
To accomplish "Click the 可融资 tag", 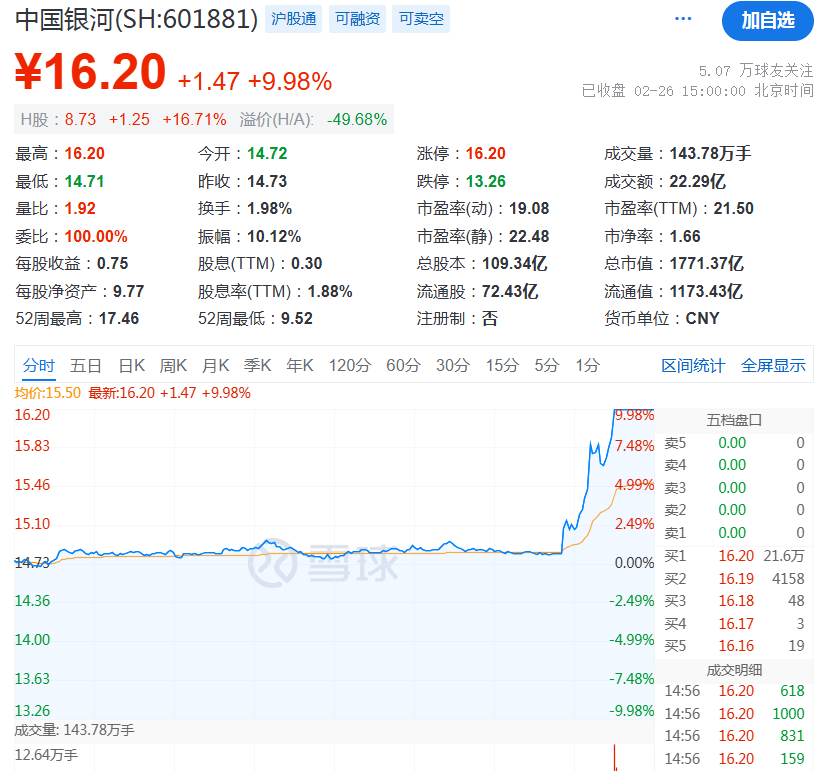I will pyautogui.click(x=357, y=19).
